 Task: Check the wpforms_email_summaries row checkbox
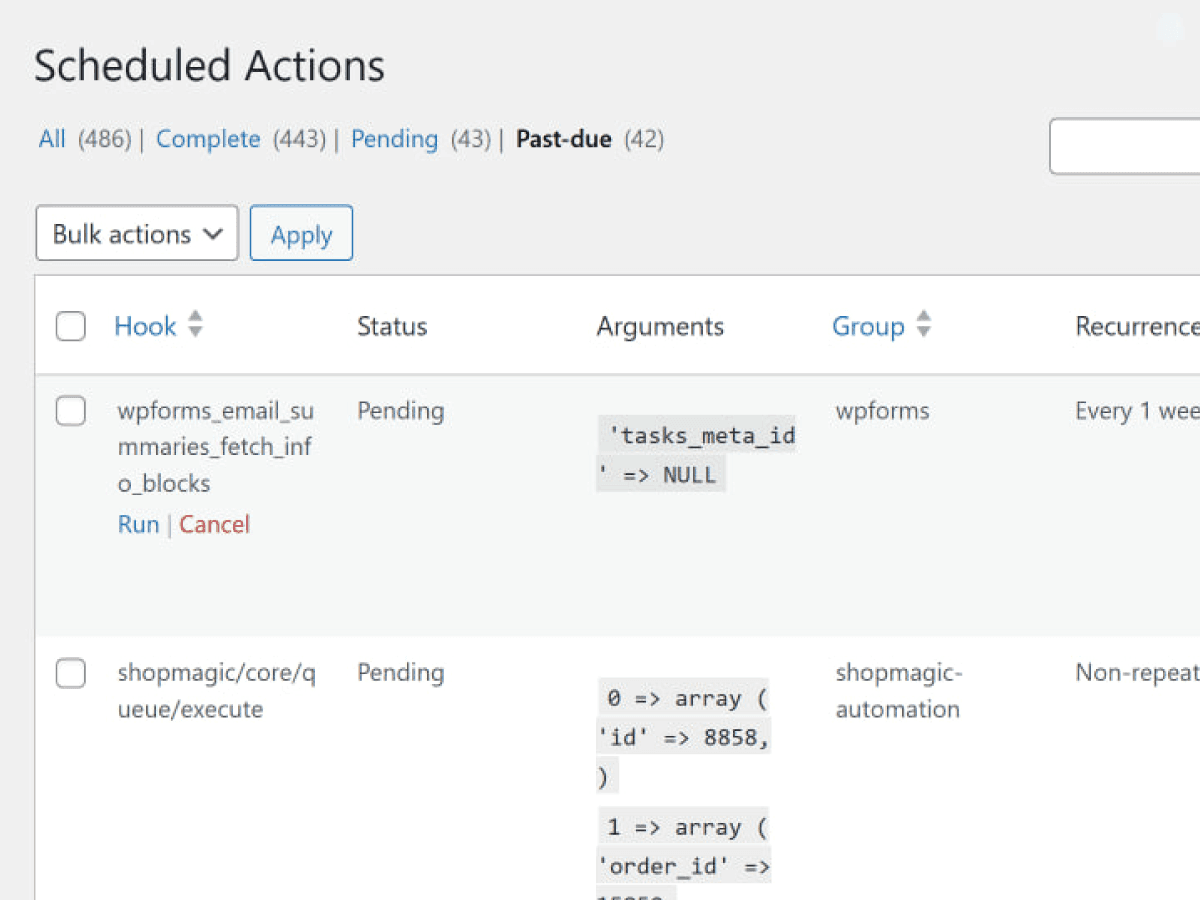click(70, 411)
